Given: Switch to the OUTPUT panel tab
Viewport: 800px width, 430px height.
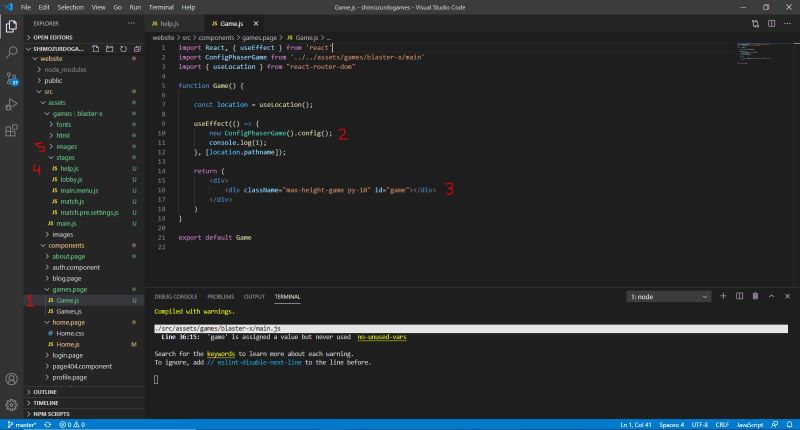Looking at the screenshot, I should (x=254, y=296).
